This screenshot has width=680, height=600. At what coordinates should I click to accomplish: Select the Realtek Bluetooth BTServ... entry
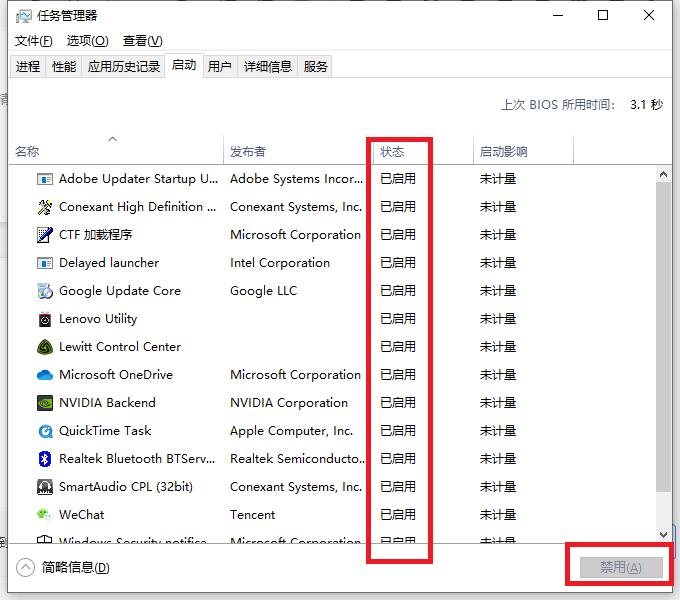137,459
